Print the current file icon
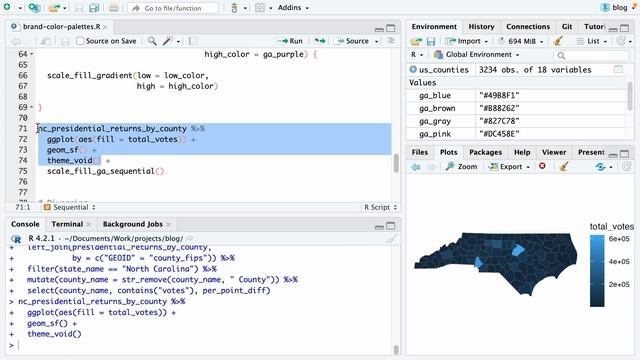The image size is (640, 360). point(114,8)
